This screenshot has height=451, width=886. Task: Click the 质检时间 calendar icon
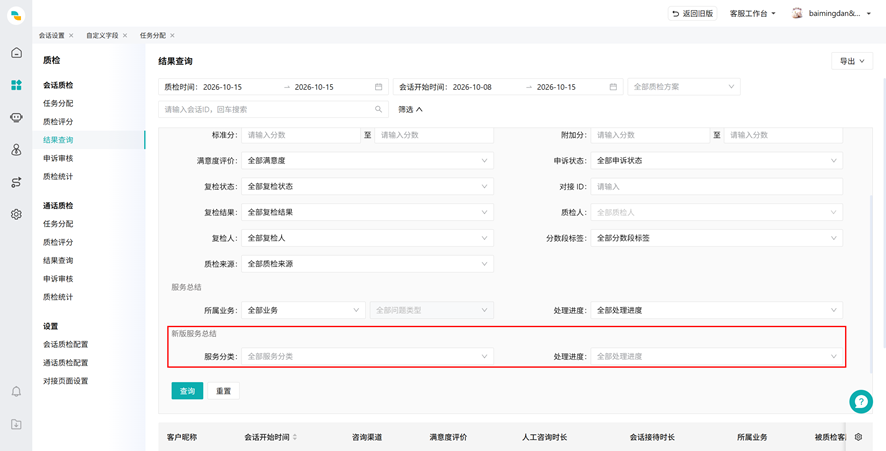click(379, 87)
